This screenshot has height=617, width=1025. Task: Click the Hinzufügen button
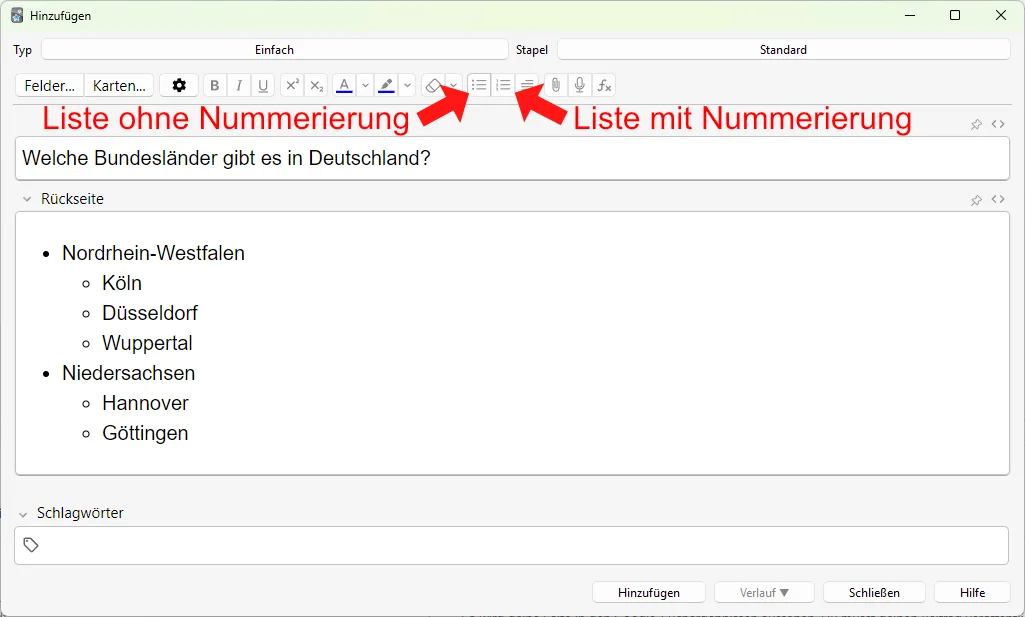649,593
